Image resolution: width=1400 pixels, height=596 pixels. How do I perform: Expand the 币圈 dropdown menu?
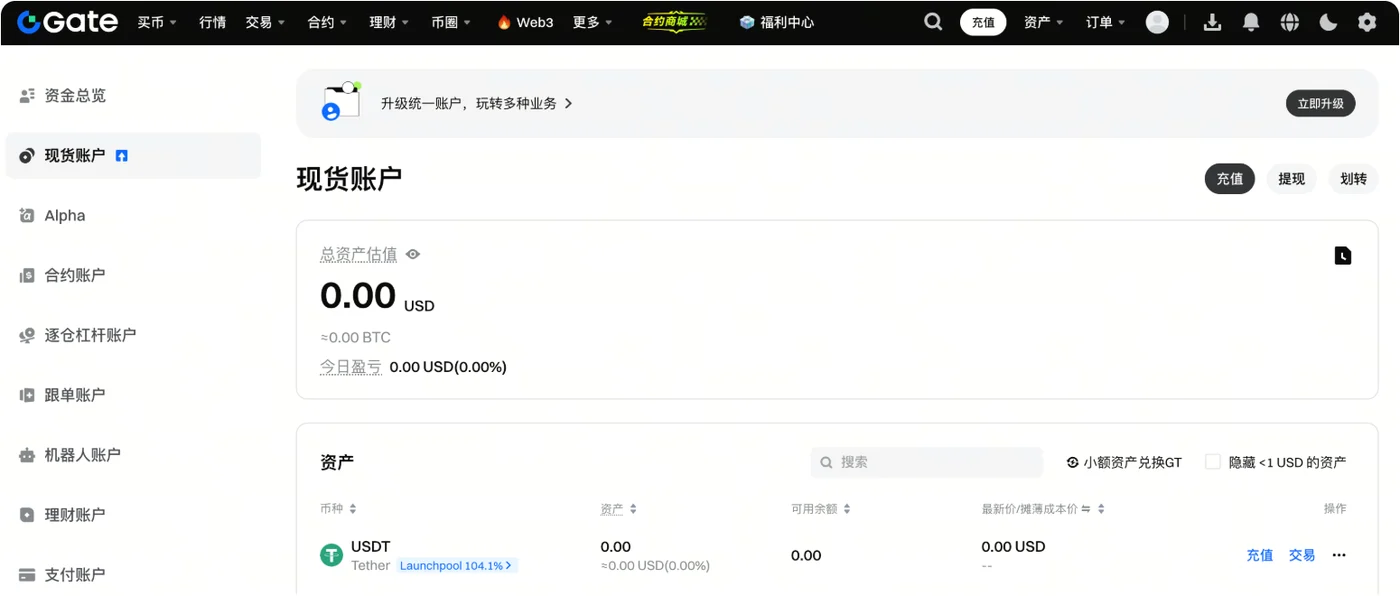(x=451, y=22)
